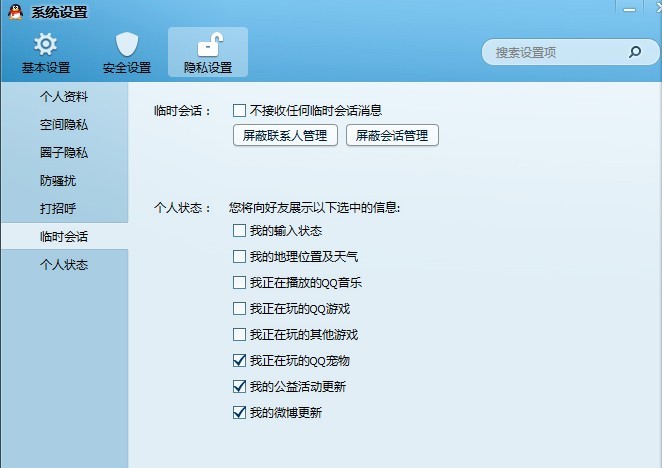Untick 我的微博更新 checkbox

[239, 412]
